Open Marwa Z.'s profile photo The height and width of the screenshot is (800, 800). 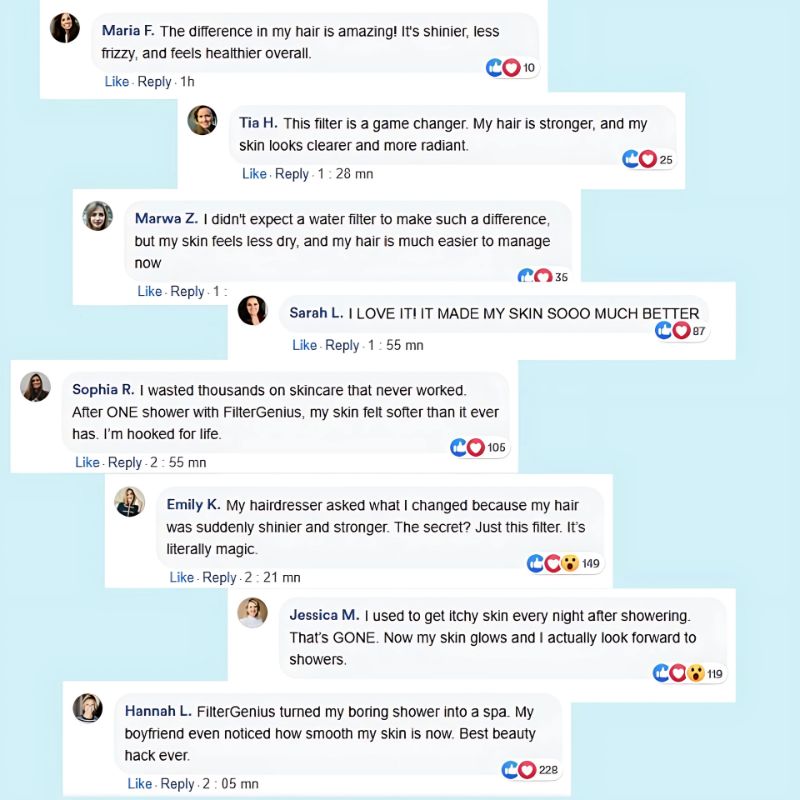[x=98, y=216]
